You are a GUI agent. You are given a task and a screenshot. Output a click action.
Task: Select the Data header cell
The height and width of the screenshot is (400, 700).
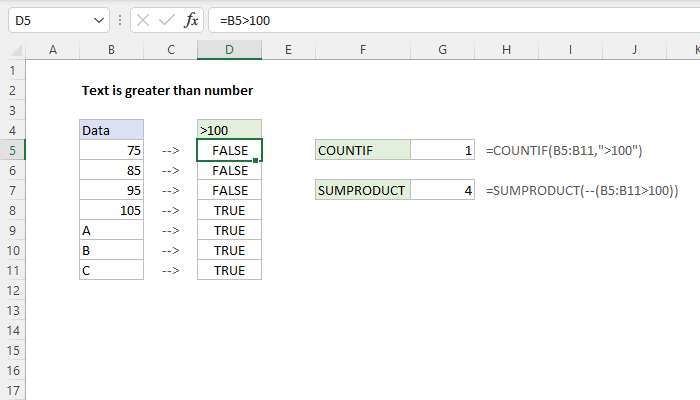click(x=111, y=130)
